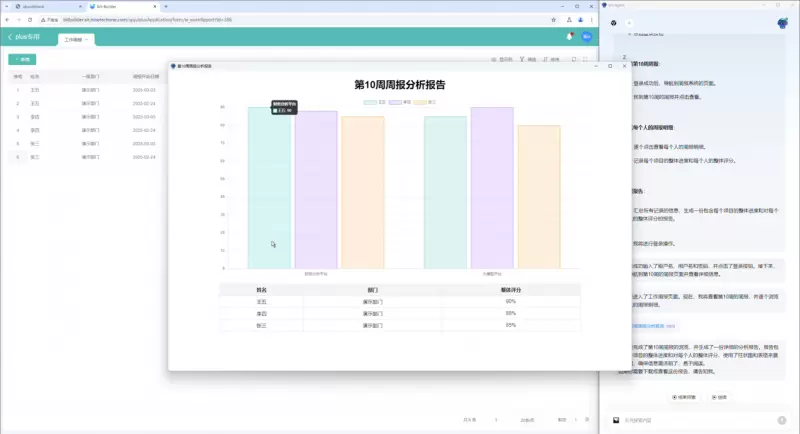The image size is (800, 434).
Task: Click the browser back arrow
Action: (x=9, y=19)
